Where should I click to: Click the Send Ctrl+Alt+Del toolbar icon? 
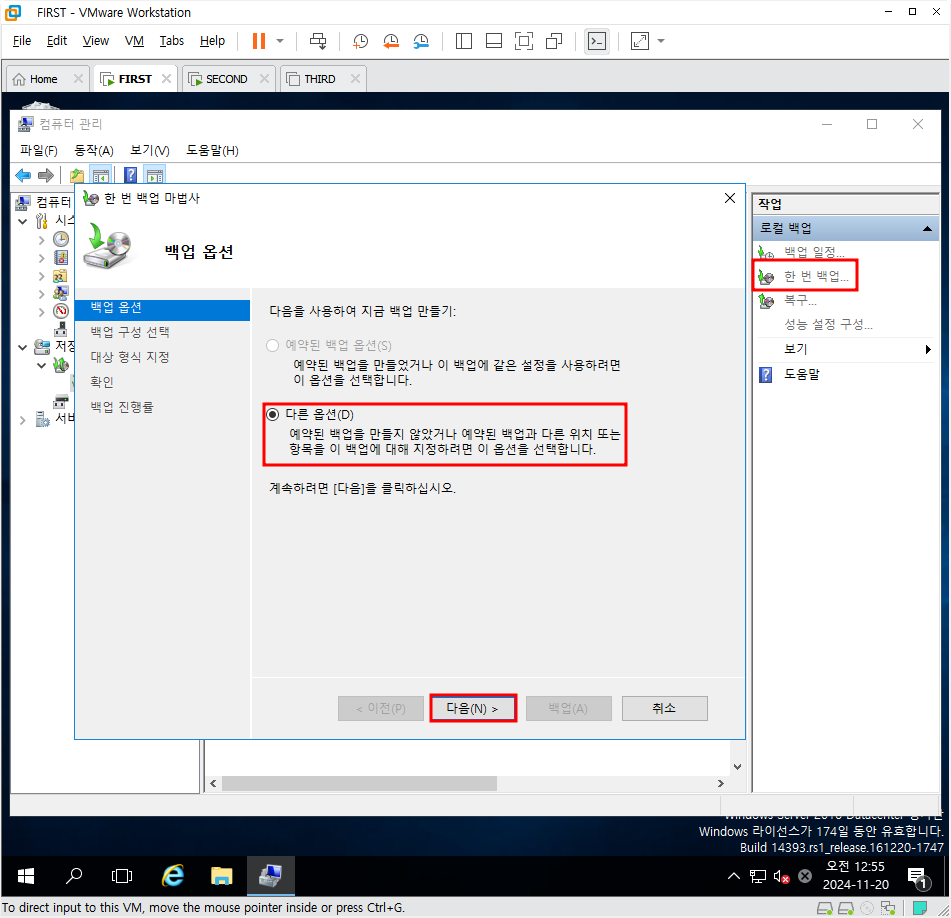point(318,41)
